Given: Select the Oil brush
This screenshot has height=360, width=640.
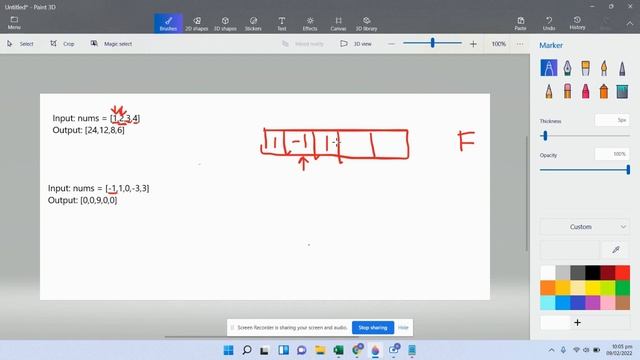Looking at the screenshot, I should pos(585,68).
